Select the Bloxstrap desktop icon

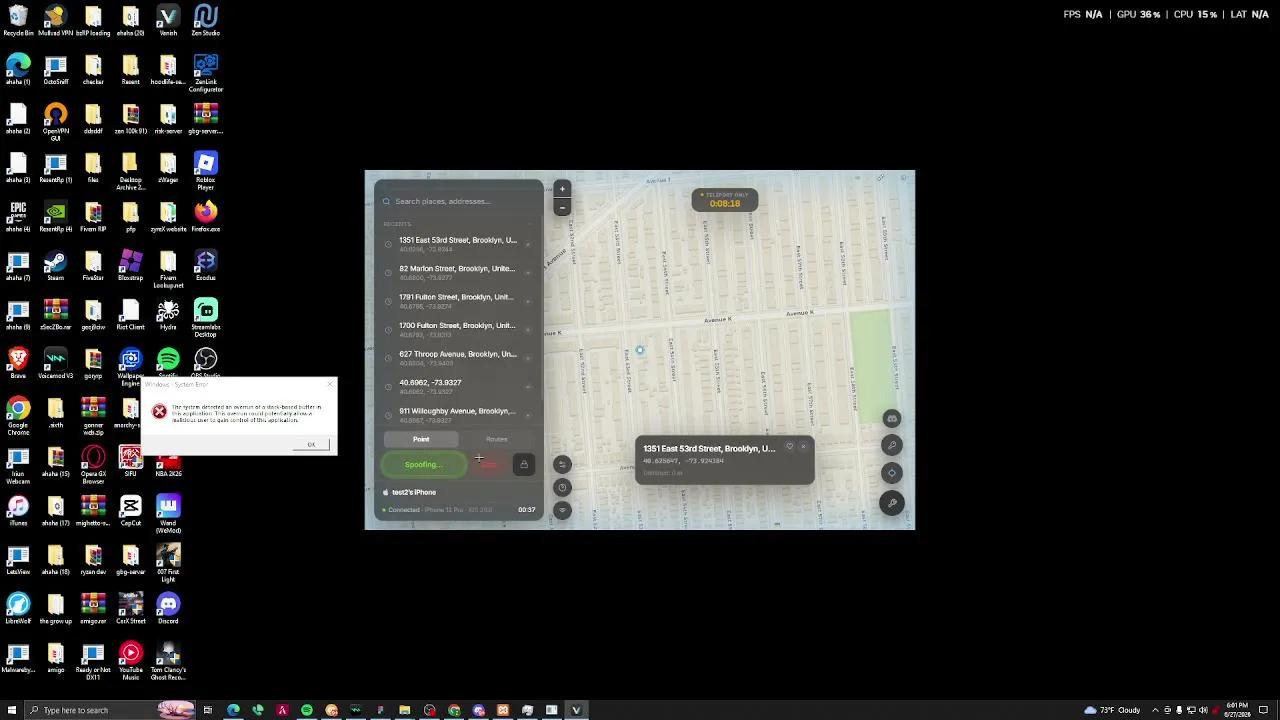pyautogui.click(x=130, y=266)
